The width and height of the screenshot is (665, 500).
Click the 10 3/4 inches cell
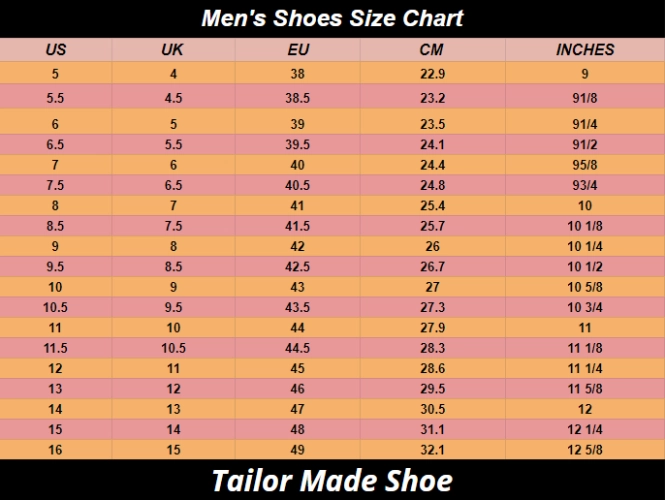(x=585, y=307)
